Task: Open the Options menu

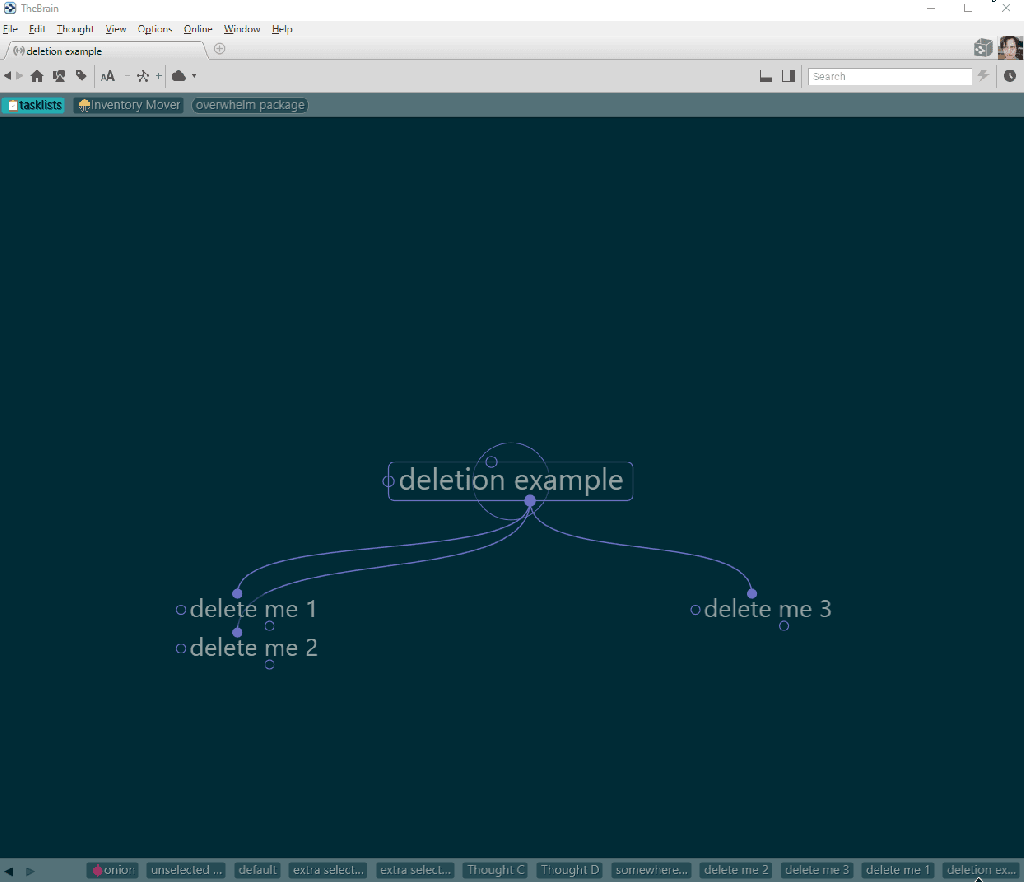Action: pos(155,29)
